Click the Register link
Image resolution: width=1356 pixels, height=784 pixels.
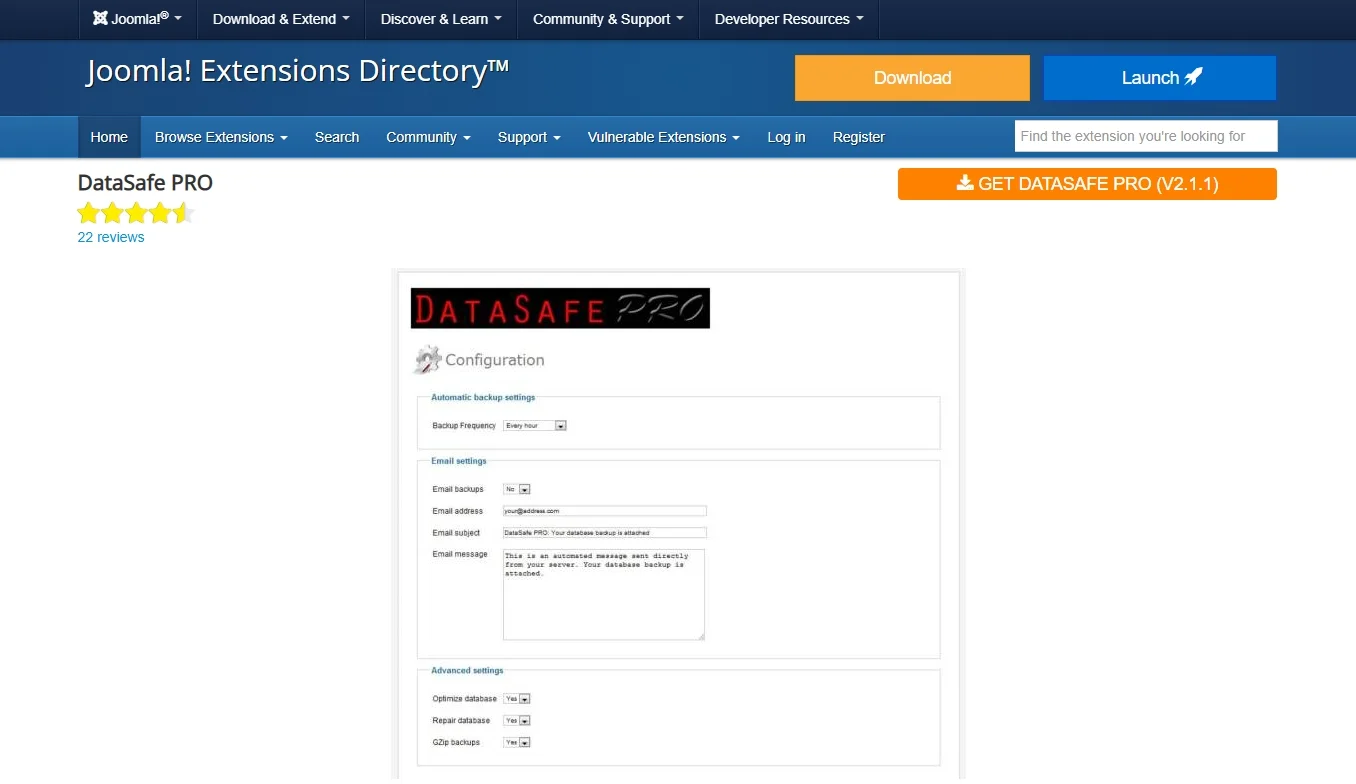(x=859, y=137)
